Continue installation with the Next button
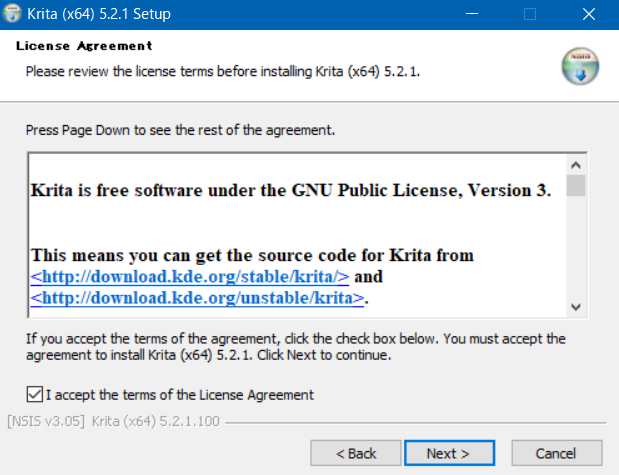Viewport: 619px width, 475px height. click(x=449, y=453)
